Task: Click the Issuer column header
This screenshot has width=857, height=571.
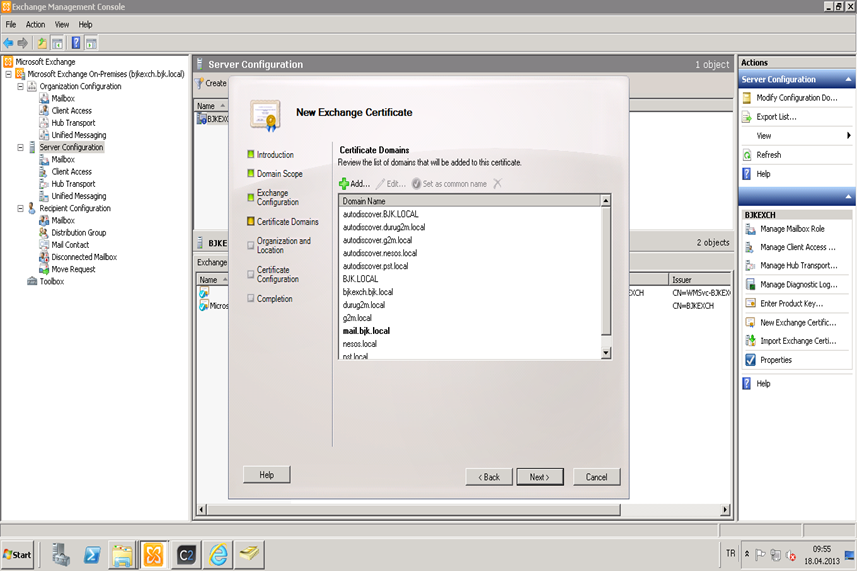Action: coord(700,280)
